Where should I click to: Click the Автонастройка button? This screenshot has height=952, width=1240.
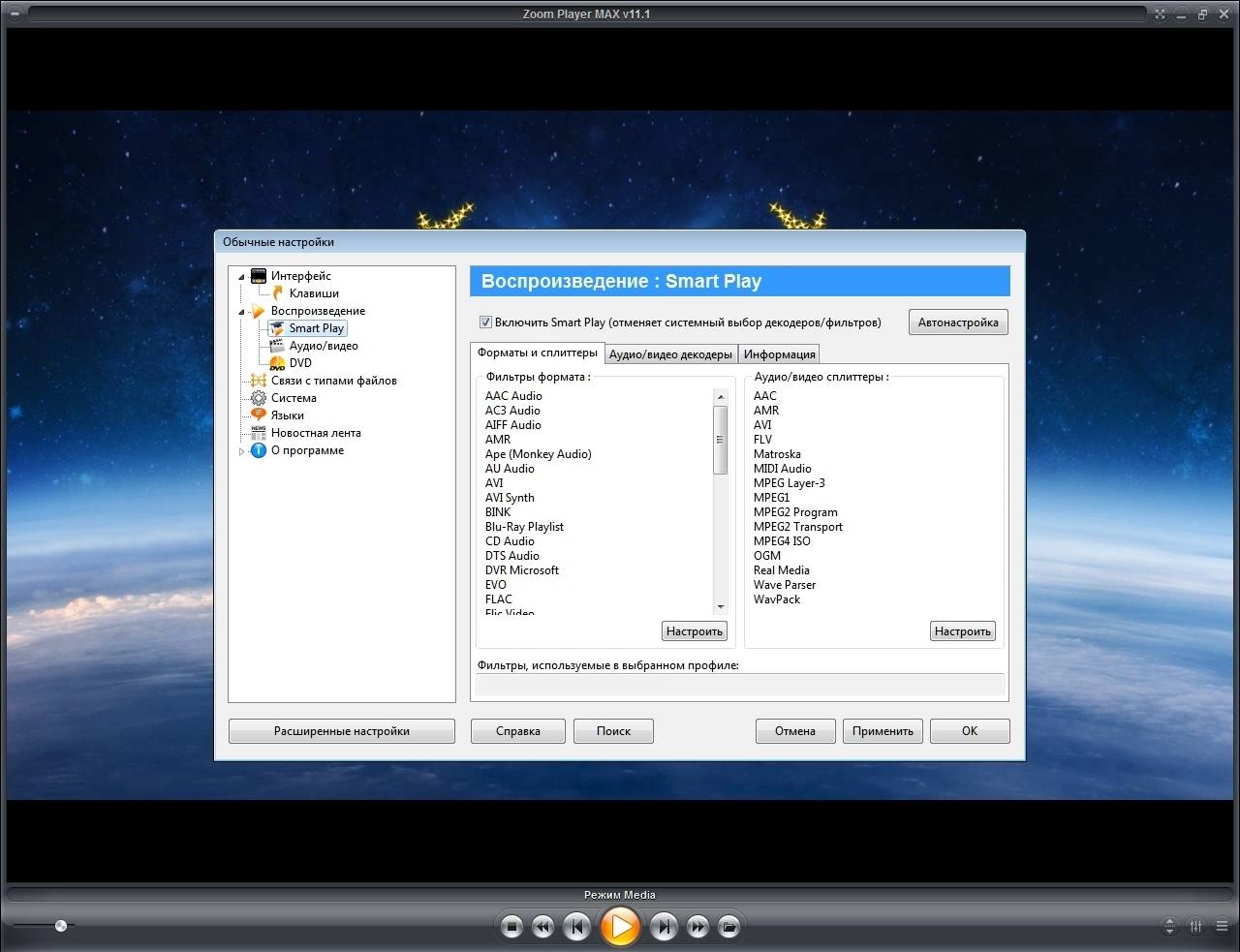[958, 322]
